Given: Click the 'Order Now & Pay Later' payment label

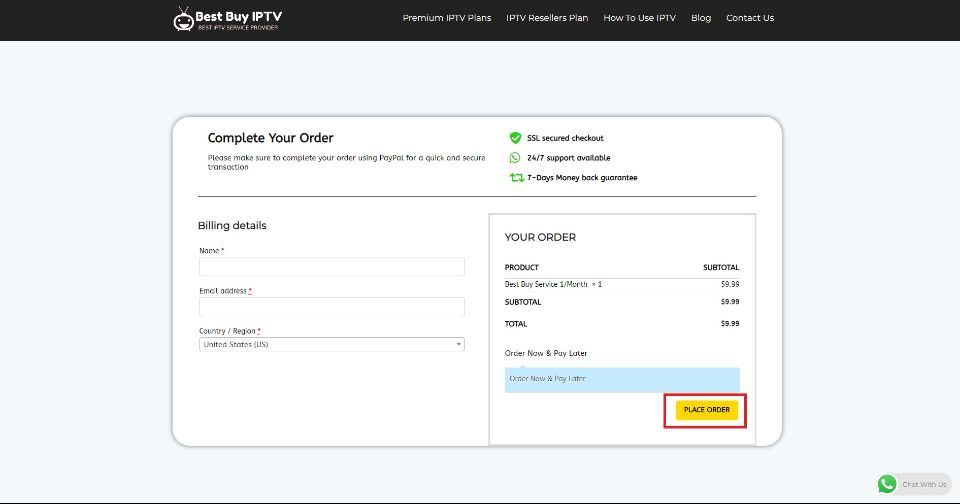Looking at the screenshot, I should [x=546, y=353].
